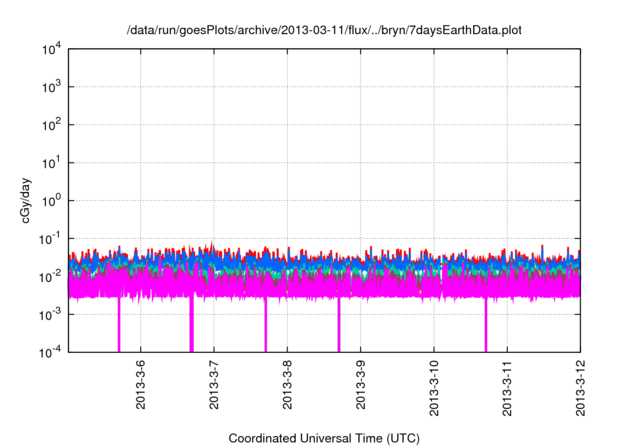Click the x-axis label Coordinated Universal Time (UTC)
Viewport: 640px width, 448px height.
click(x=324, y=438)
